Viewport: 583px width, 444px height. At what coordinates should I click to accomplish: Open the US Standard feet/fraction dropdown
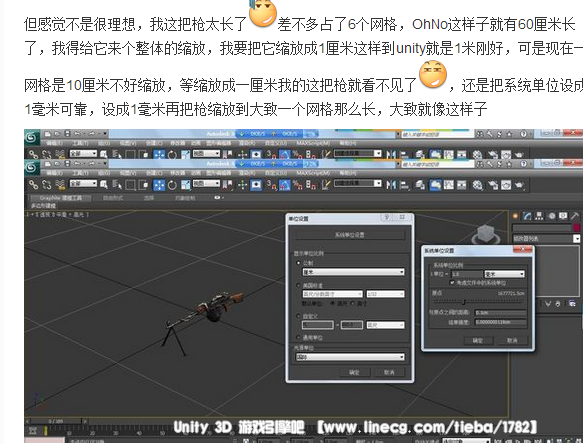[332, 294]
